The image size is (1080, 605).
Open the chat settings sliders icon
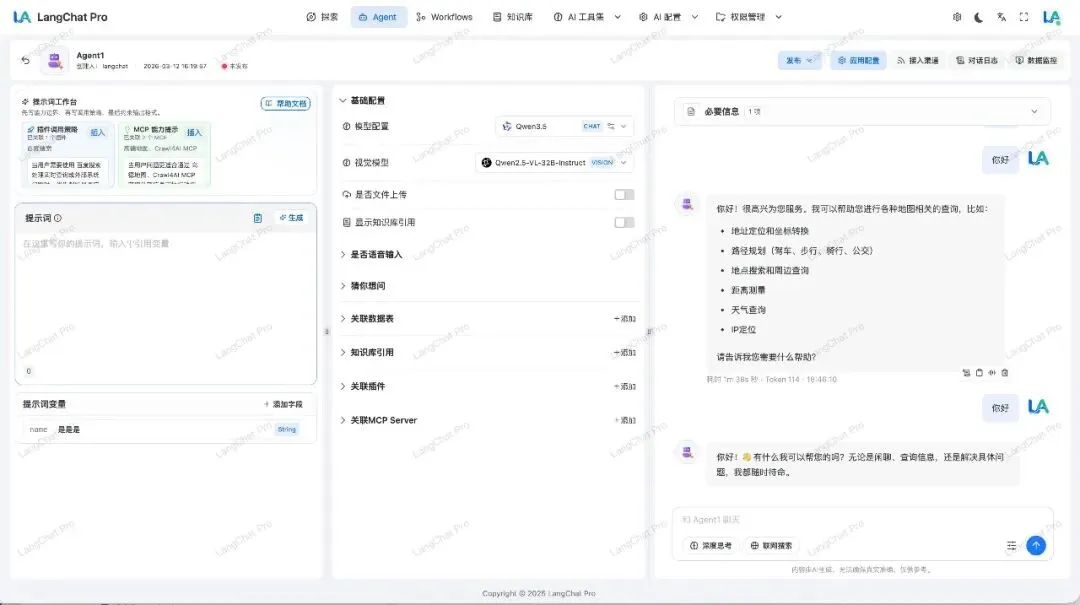(1011, 546)
